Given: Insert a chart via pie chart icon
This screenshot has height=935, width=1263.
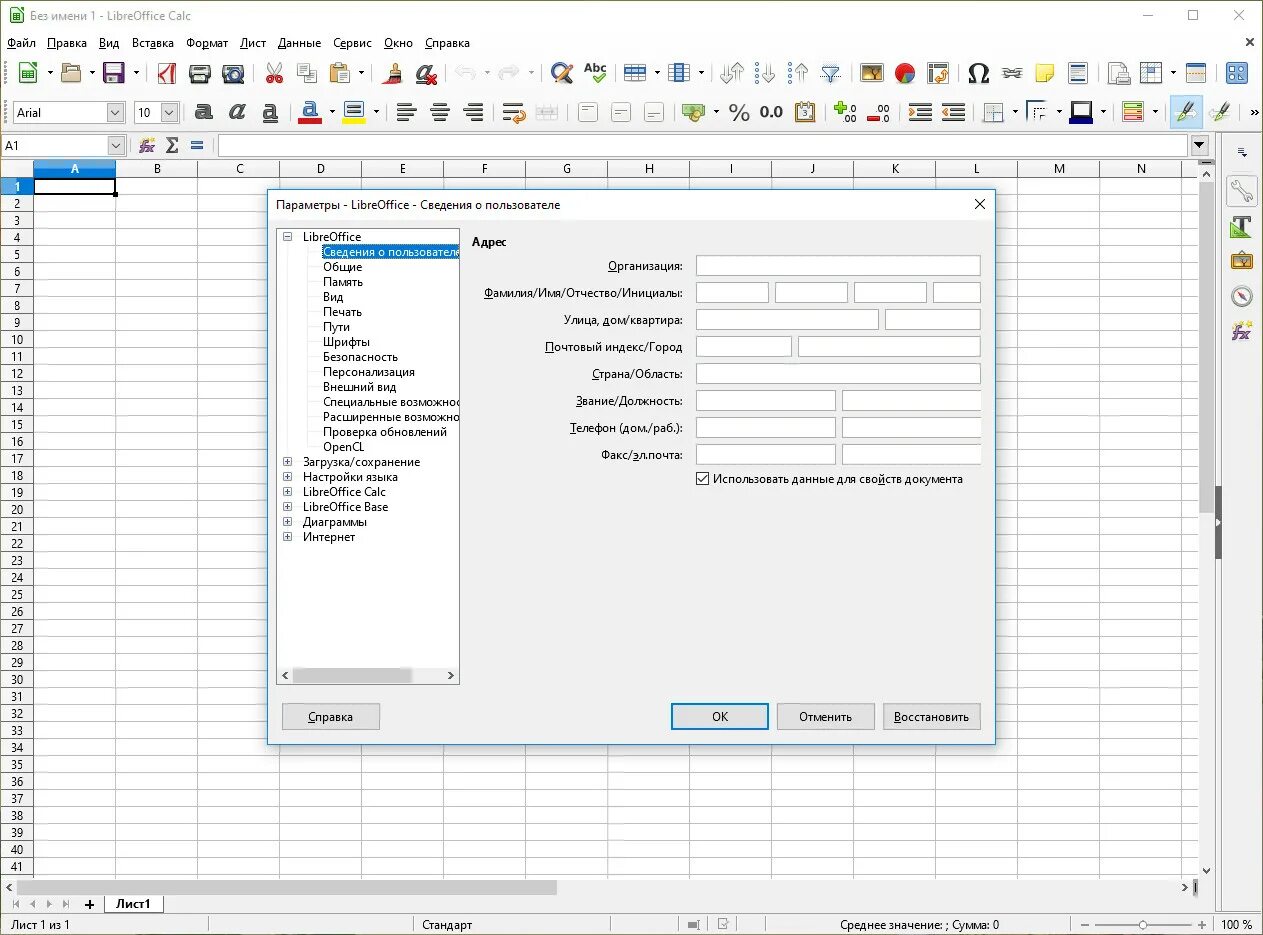Looking at the screenshot, I should click(905, 73).
